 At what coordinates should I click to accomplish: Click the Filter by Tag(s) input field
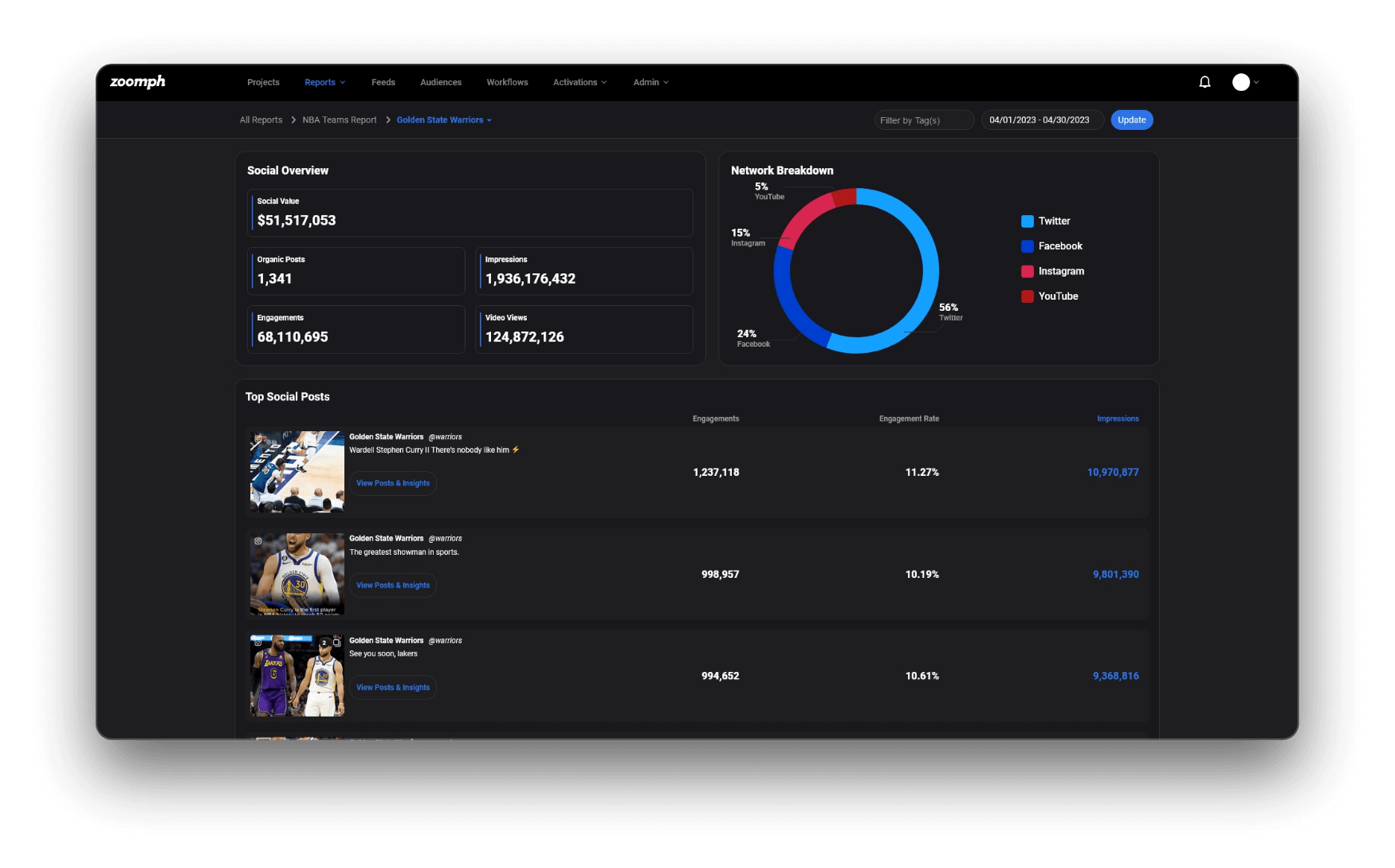(923, 120)
